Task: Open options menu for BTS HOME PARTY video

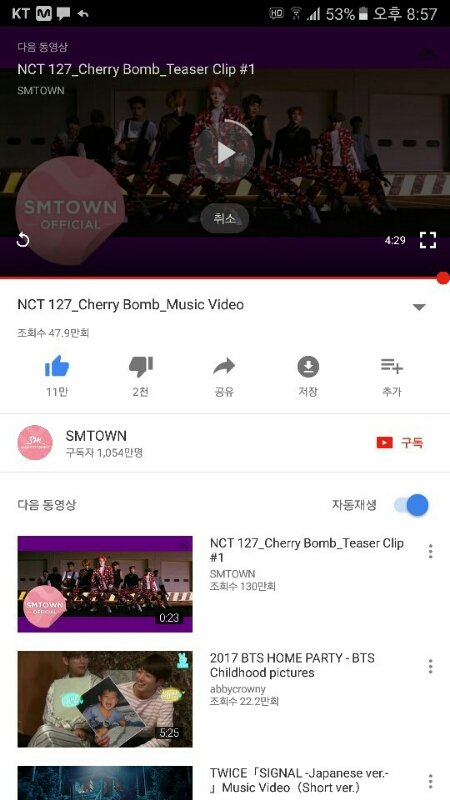Action: point(431,666)
